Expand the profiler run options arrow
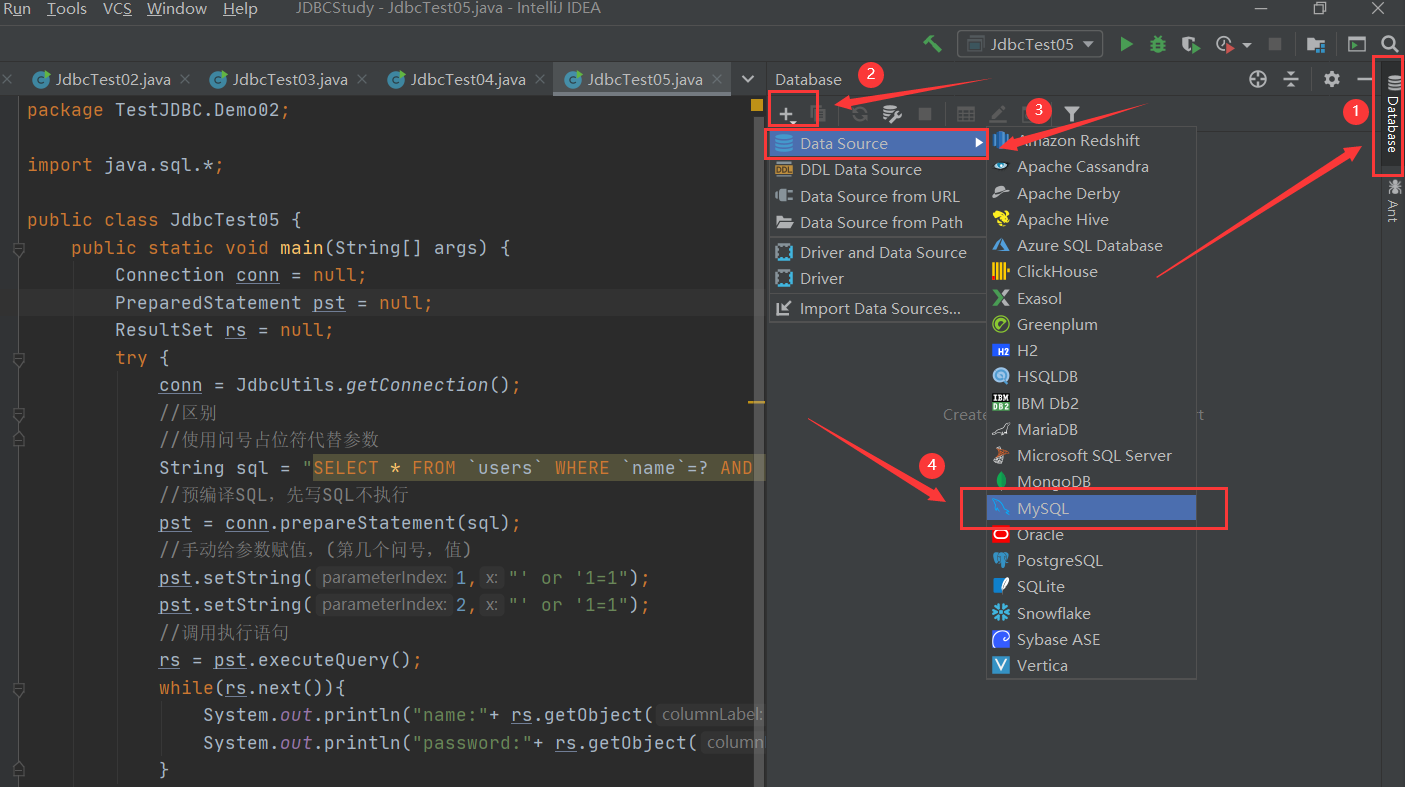Screen dimensions: 1405x787 point(1246,45)
